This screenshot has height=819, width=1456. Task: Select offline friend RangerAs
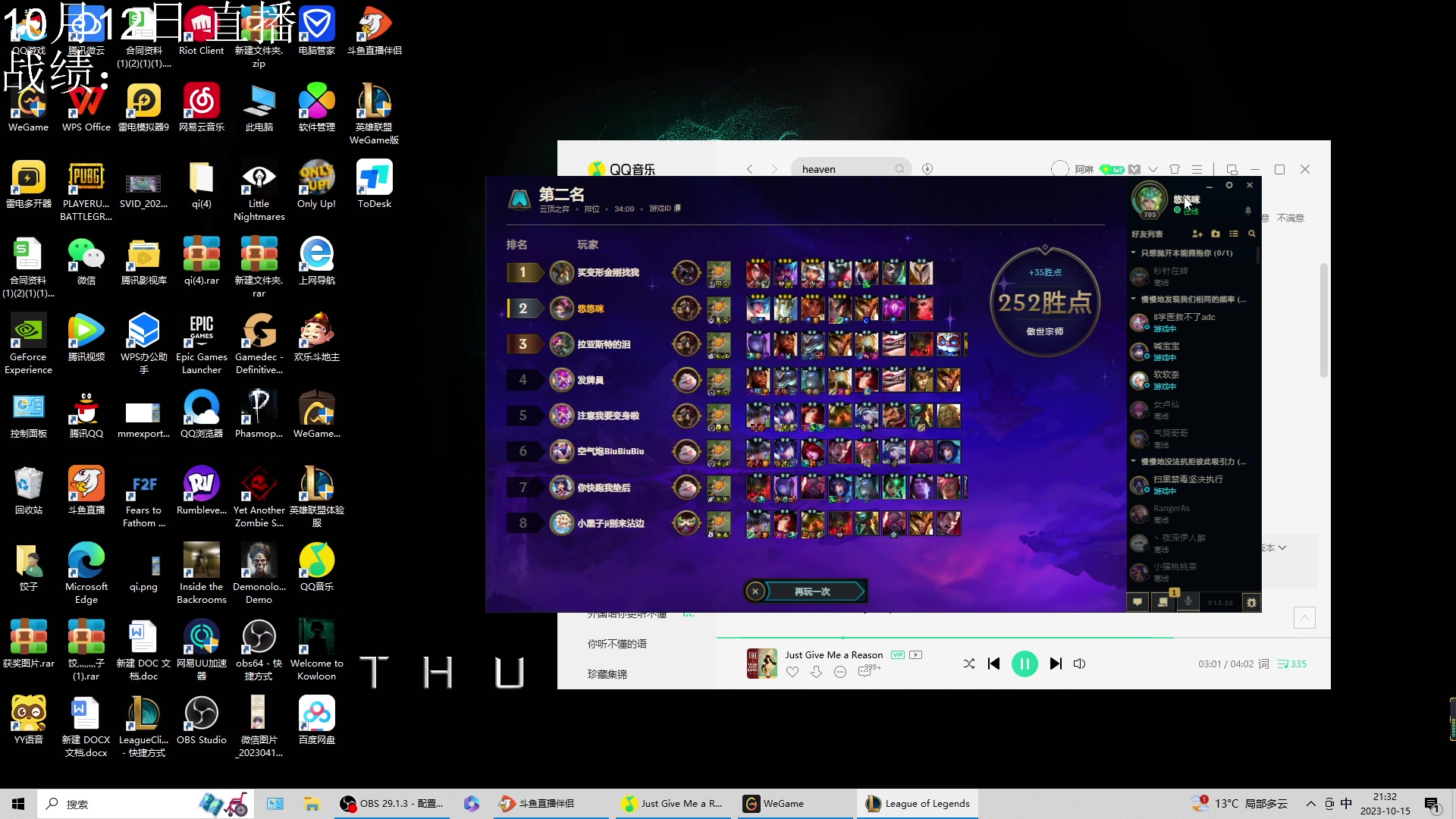[x=1193, y=513]
